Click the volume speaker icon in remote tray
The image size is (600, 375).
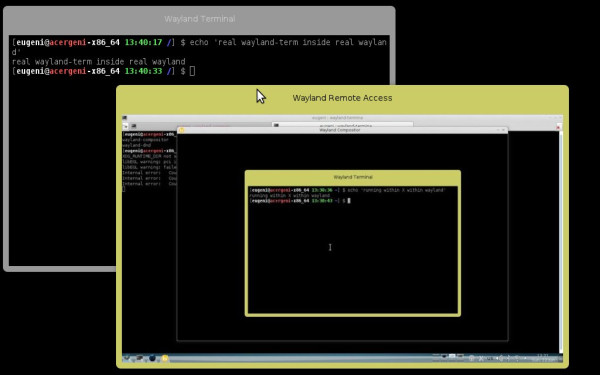pyautogui.click(x=501, y=359)
